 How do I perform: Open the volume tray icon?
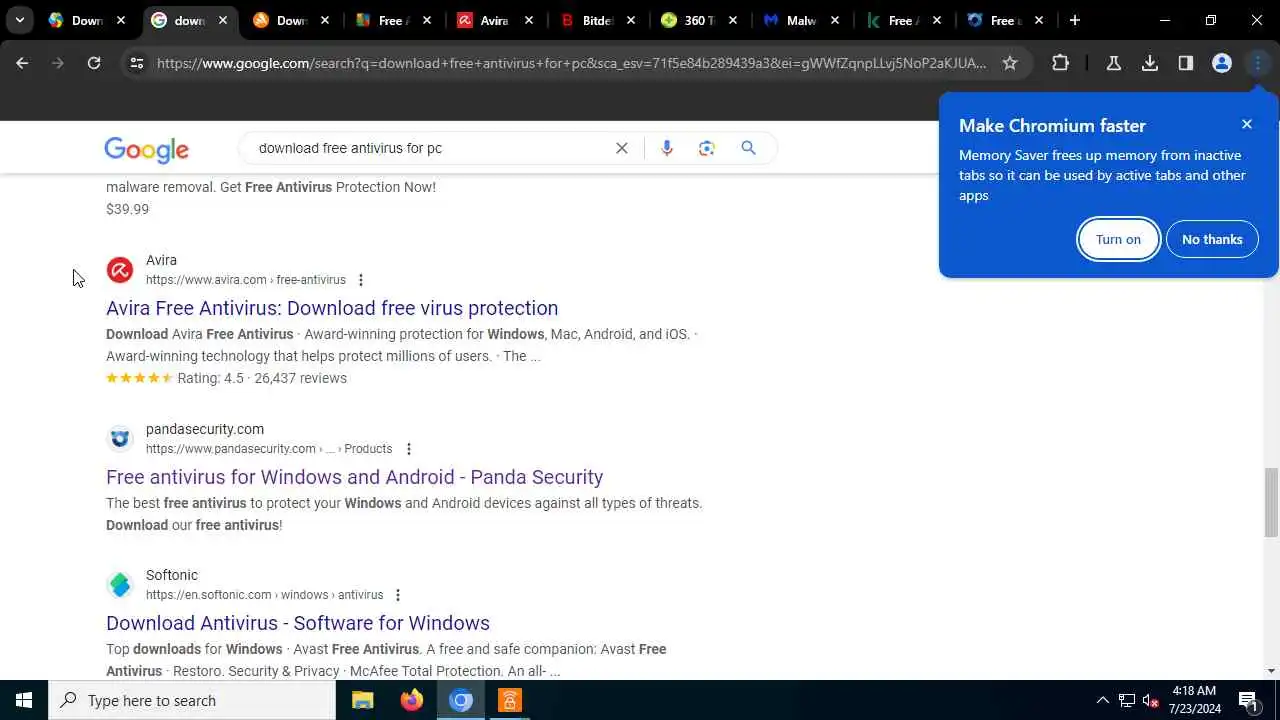coord(1151,700)
